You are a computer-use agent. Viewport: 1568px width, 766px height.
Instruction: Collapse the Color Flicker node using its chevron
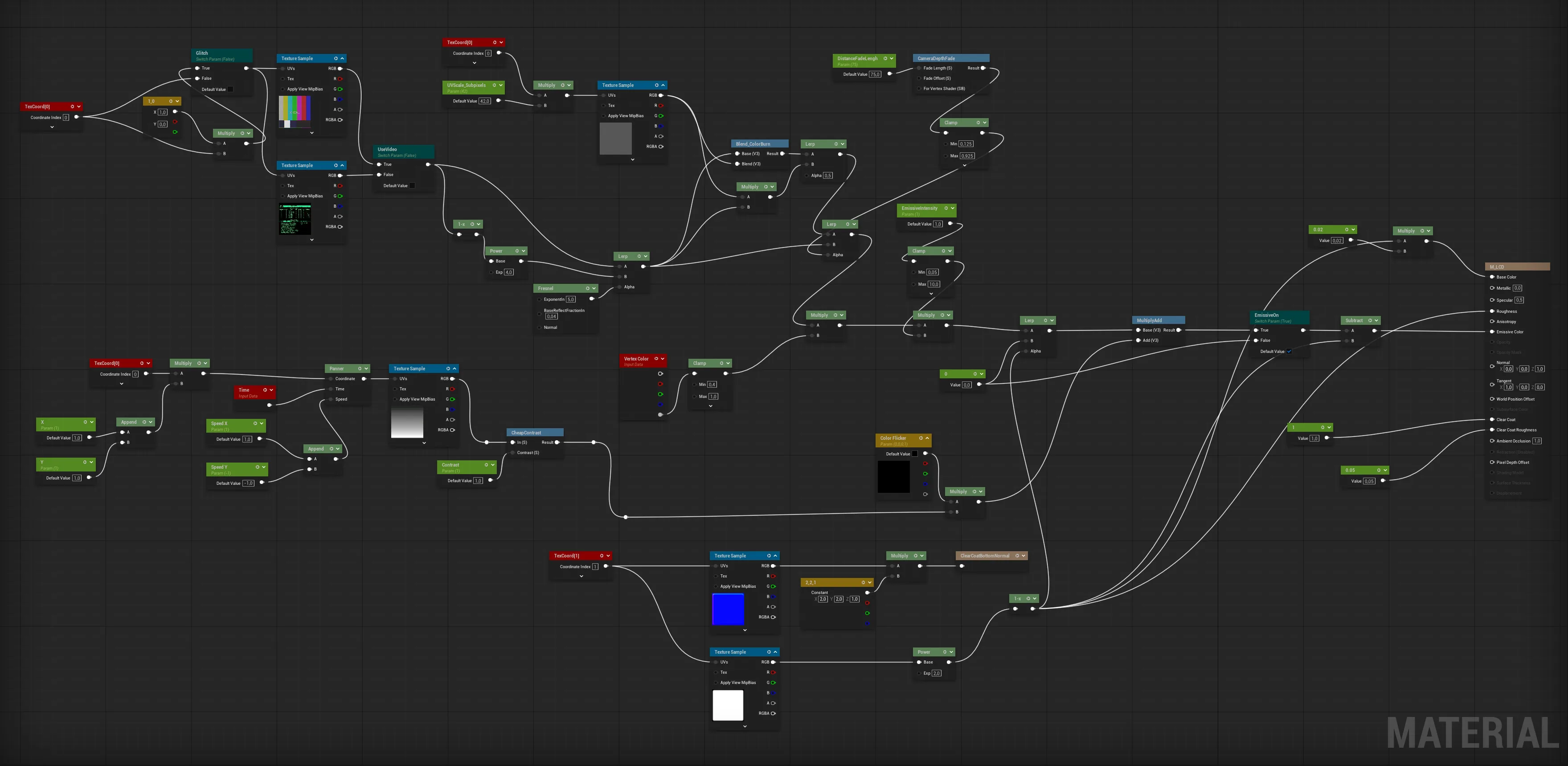[x=927, y=438]
